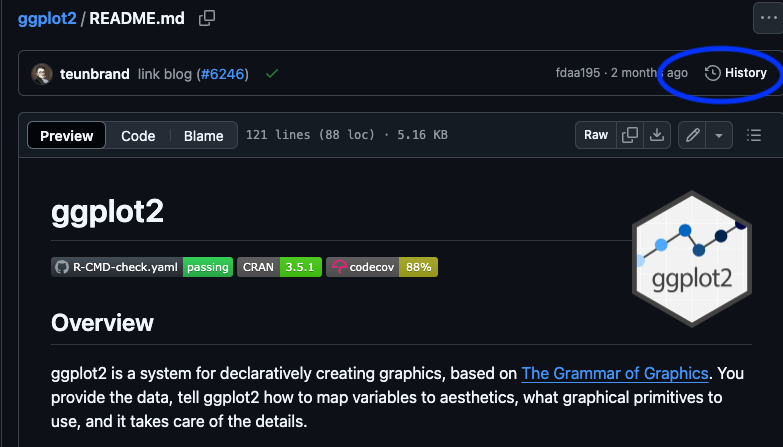This screenshot has width=783, height=447.
Task: Copy the README.md file path
Action: (207, 18)
